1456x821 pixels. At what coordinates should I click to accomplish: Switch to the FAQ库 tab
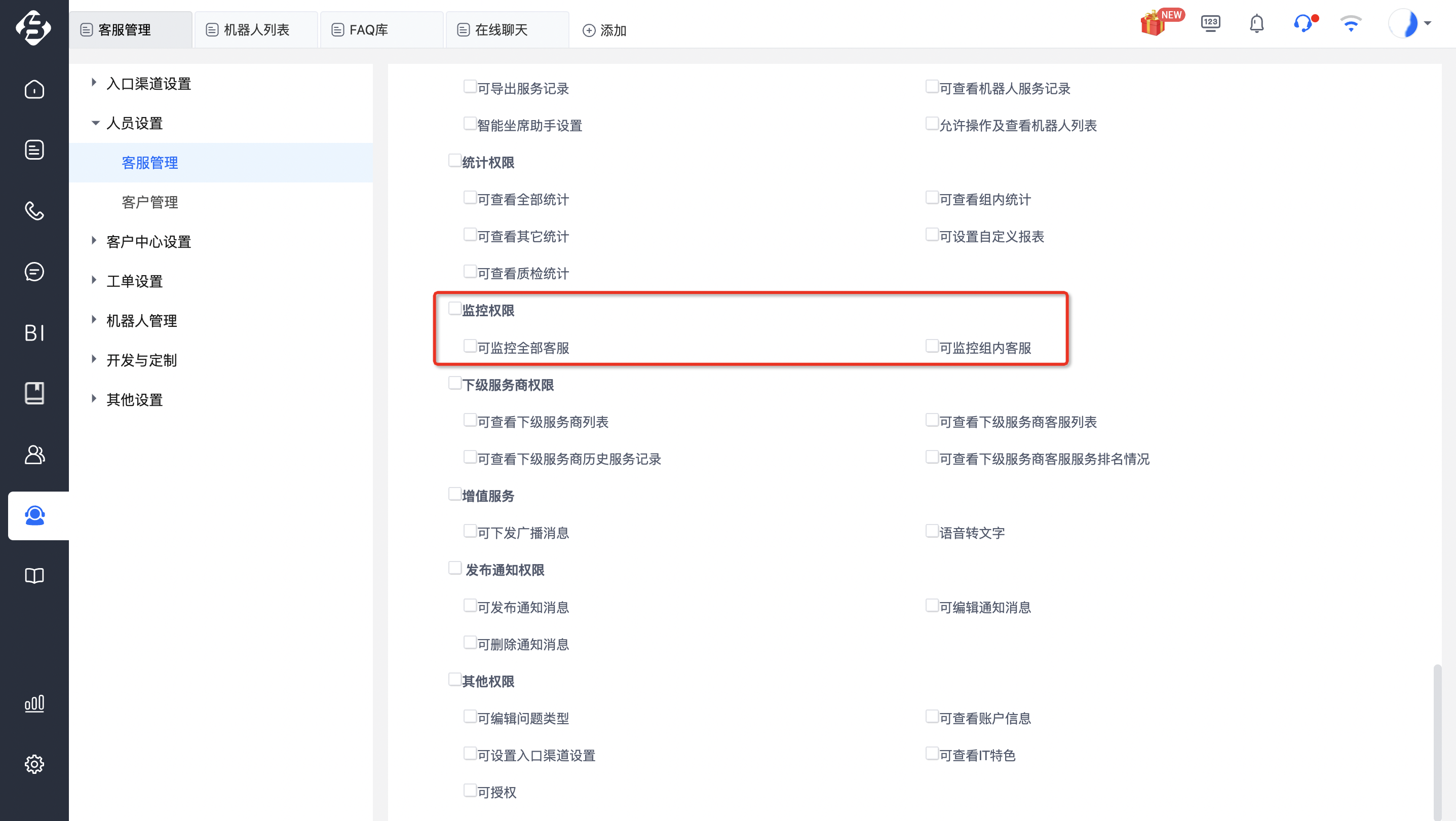[381, 29]
